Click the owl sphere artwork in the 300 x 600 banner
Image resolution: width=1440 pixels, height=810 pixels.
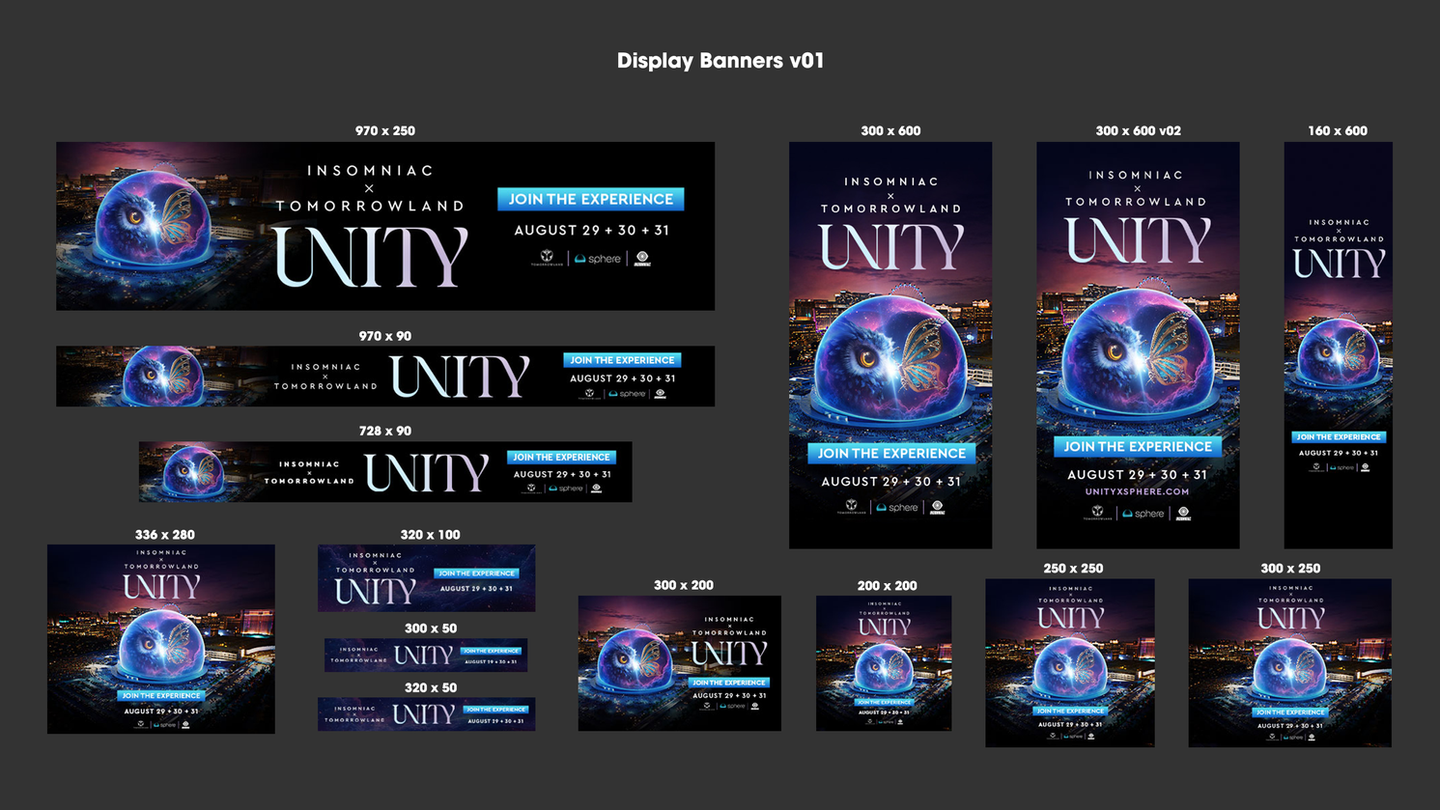pos(891,361)
